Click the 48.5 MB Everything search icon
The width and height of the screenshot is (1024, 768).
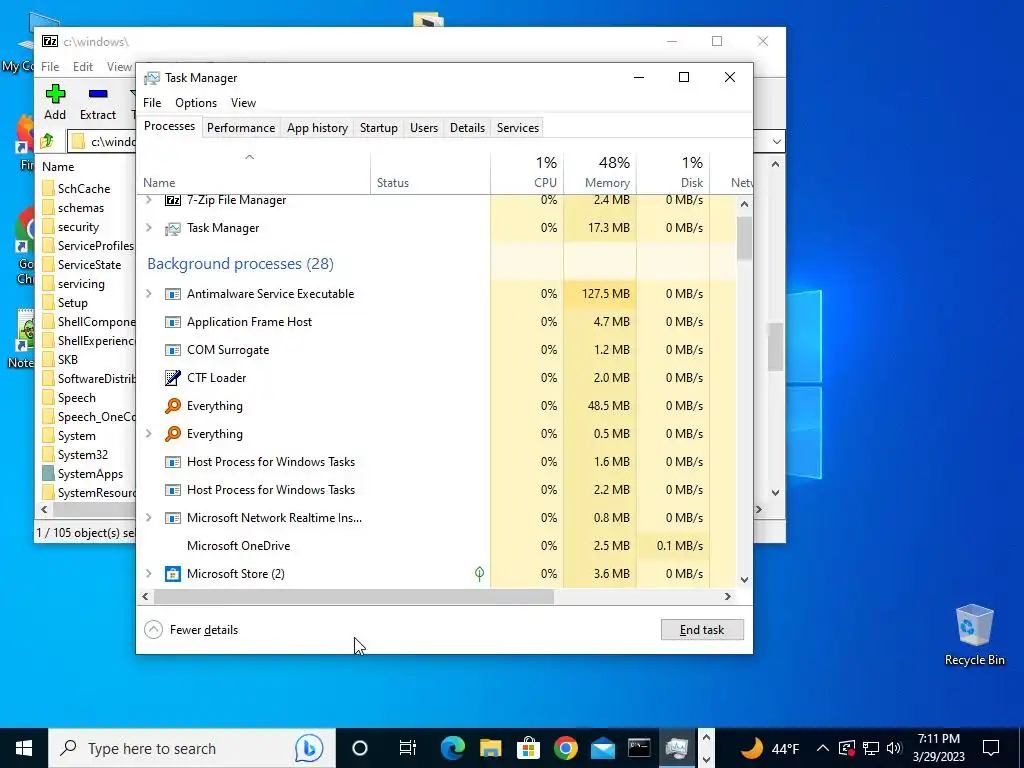click(x=172, y=406)
